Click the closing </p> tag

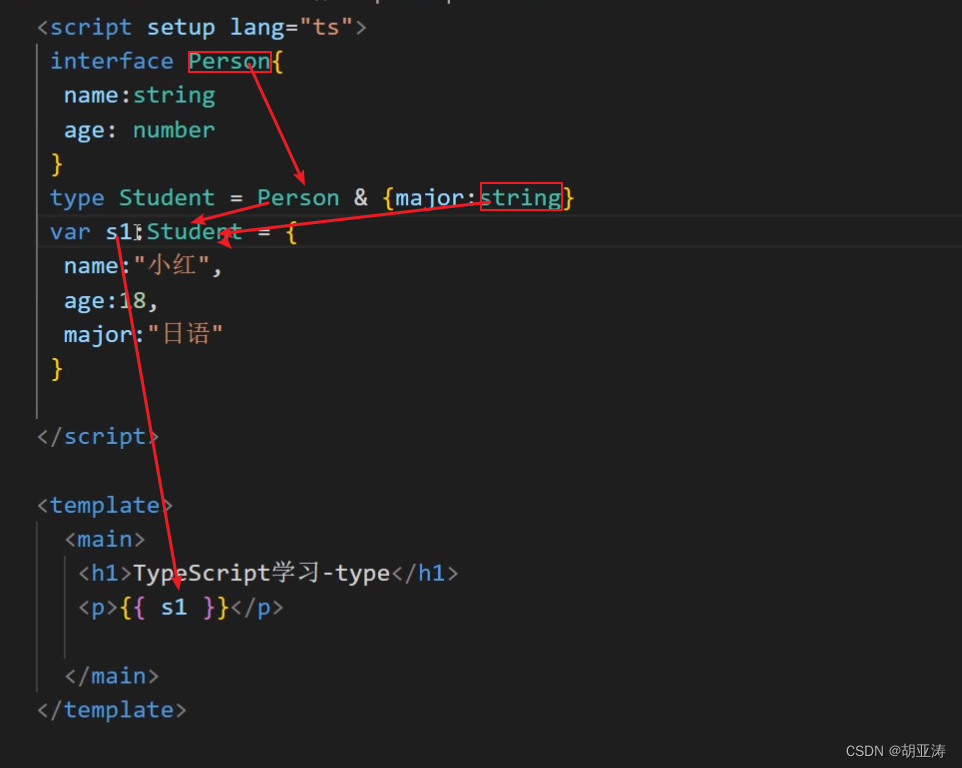[x=257, y=609]
